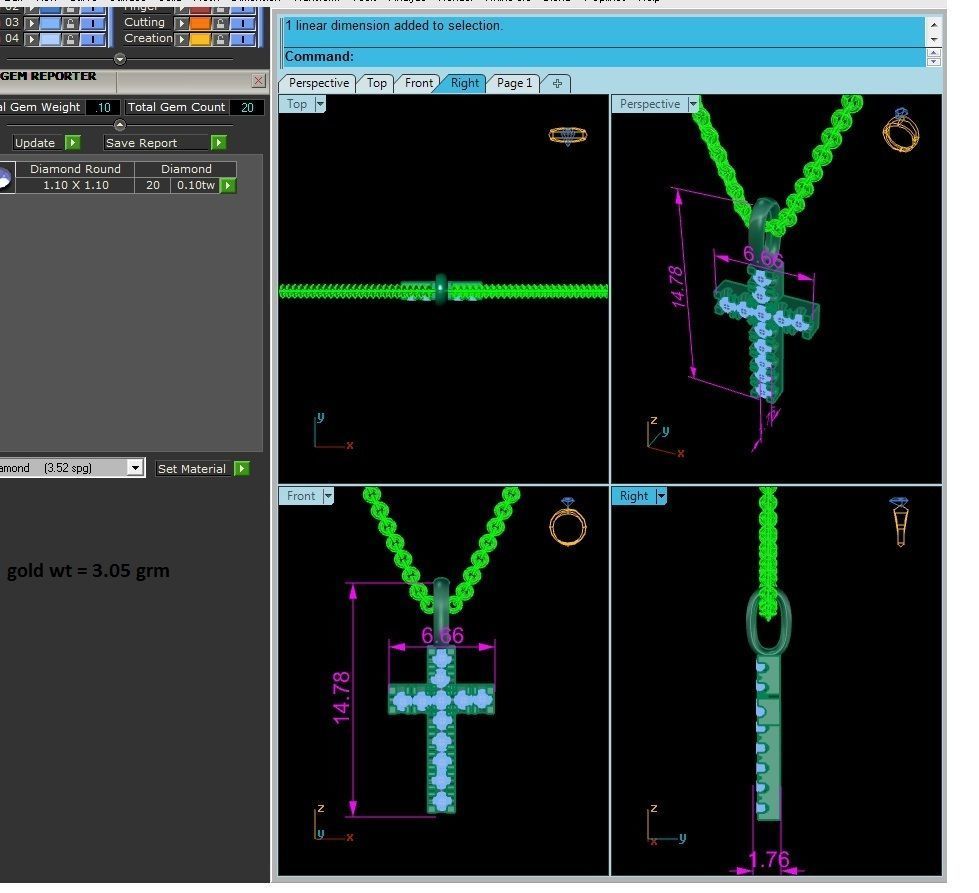Screen dimensions: 979x893
Task: Open the Perspective viewport dropdown menu
Action: tap(692, 104)
